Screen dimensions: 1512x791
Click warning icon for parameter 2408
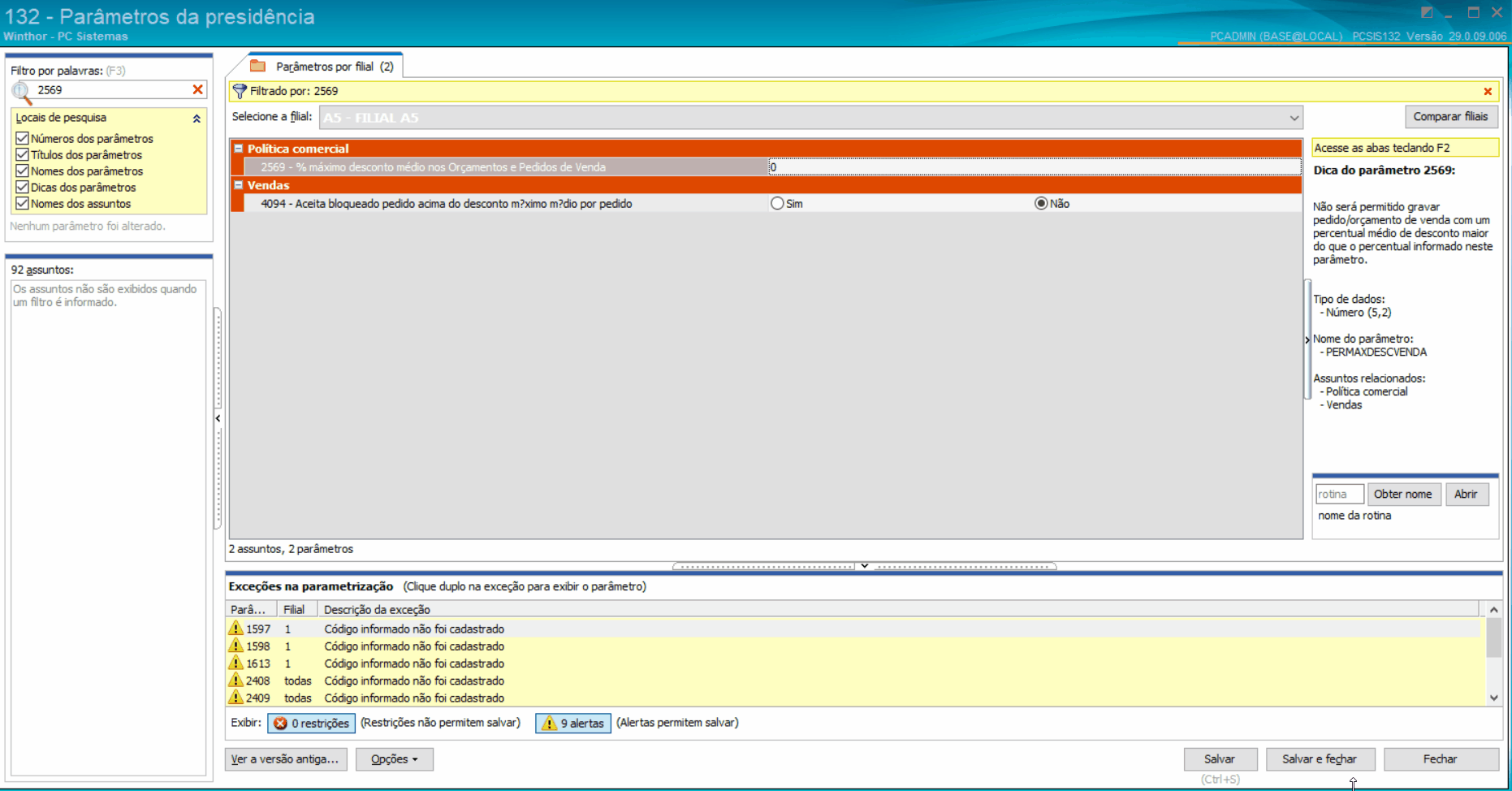point(235,681)
